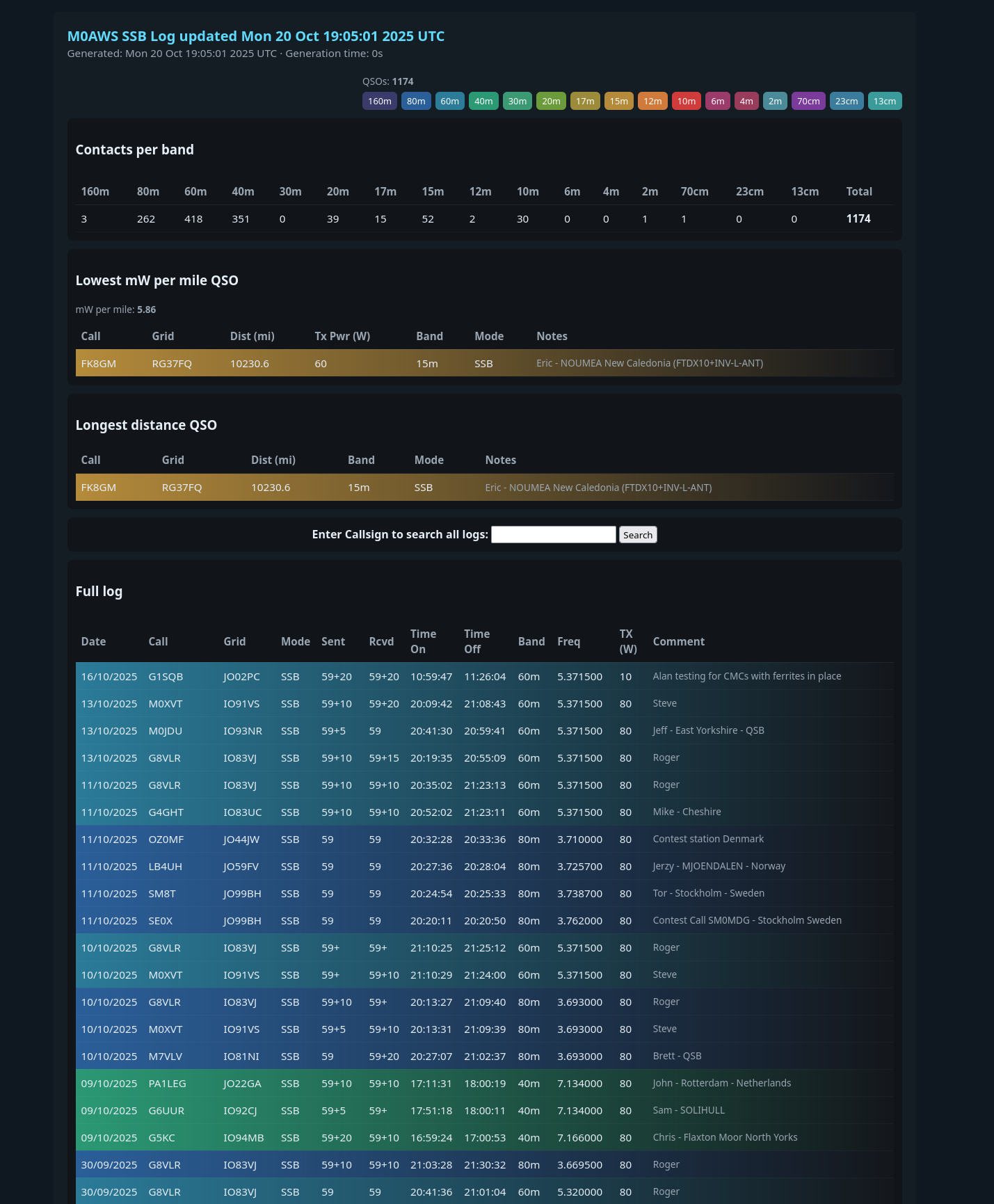Open the 60m band badge
This screenshot has height=1204, width=994.
pyautogui.click(x=449, y=101)
